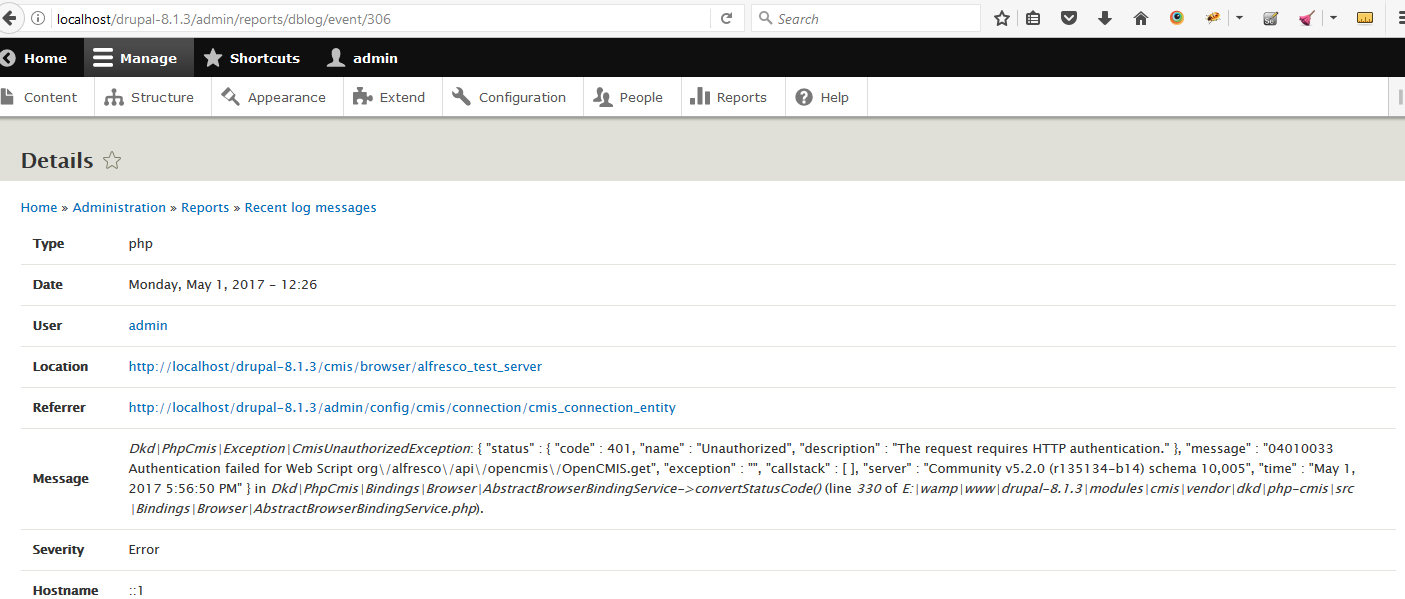Open the Reports admin menu

[729, 97]
